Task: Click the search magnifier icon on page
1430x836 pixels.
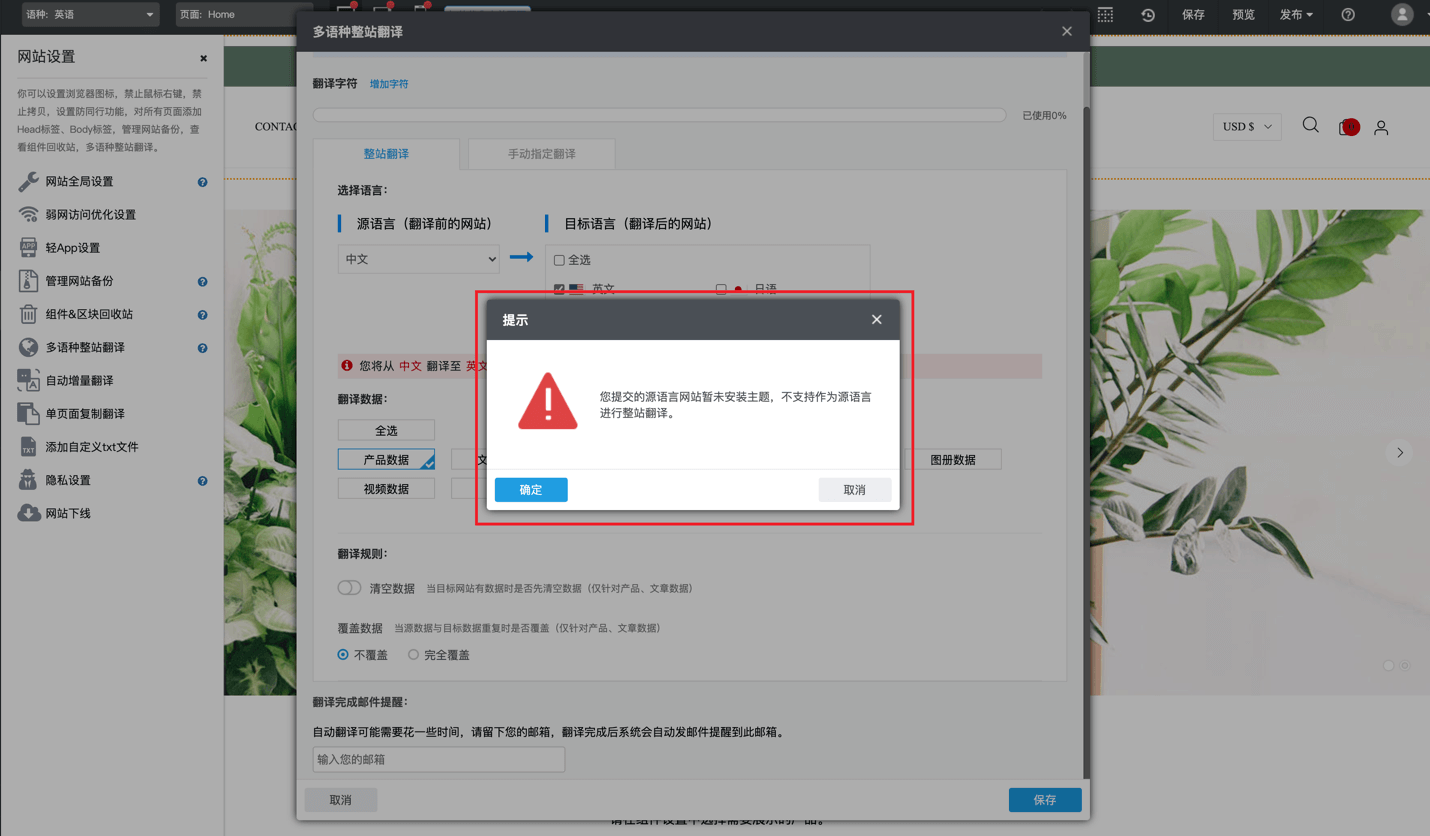Action: [1310, 126]
